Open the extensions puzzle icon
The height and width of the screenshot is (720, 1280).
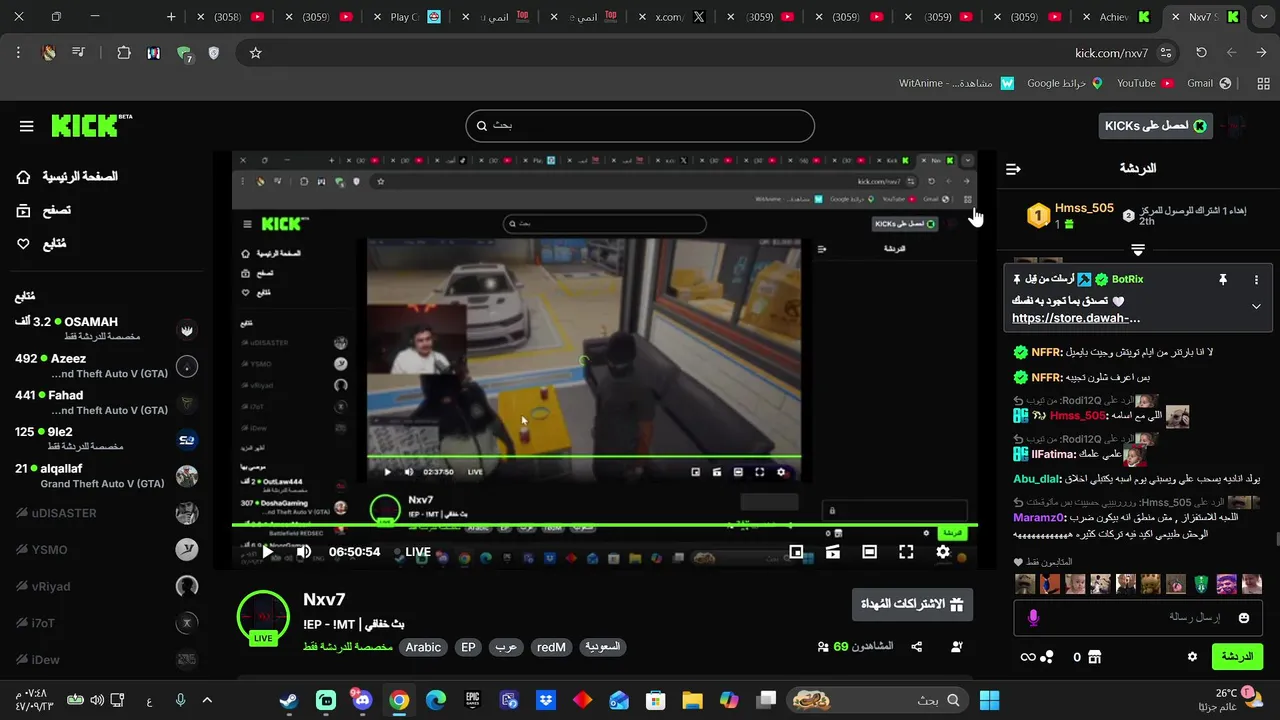[124, 53]
